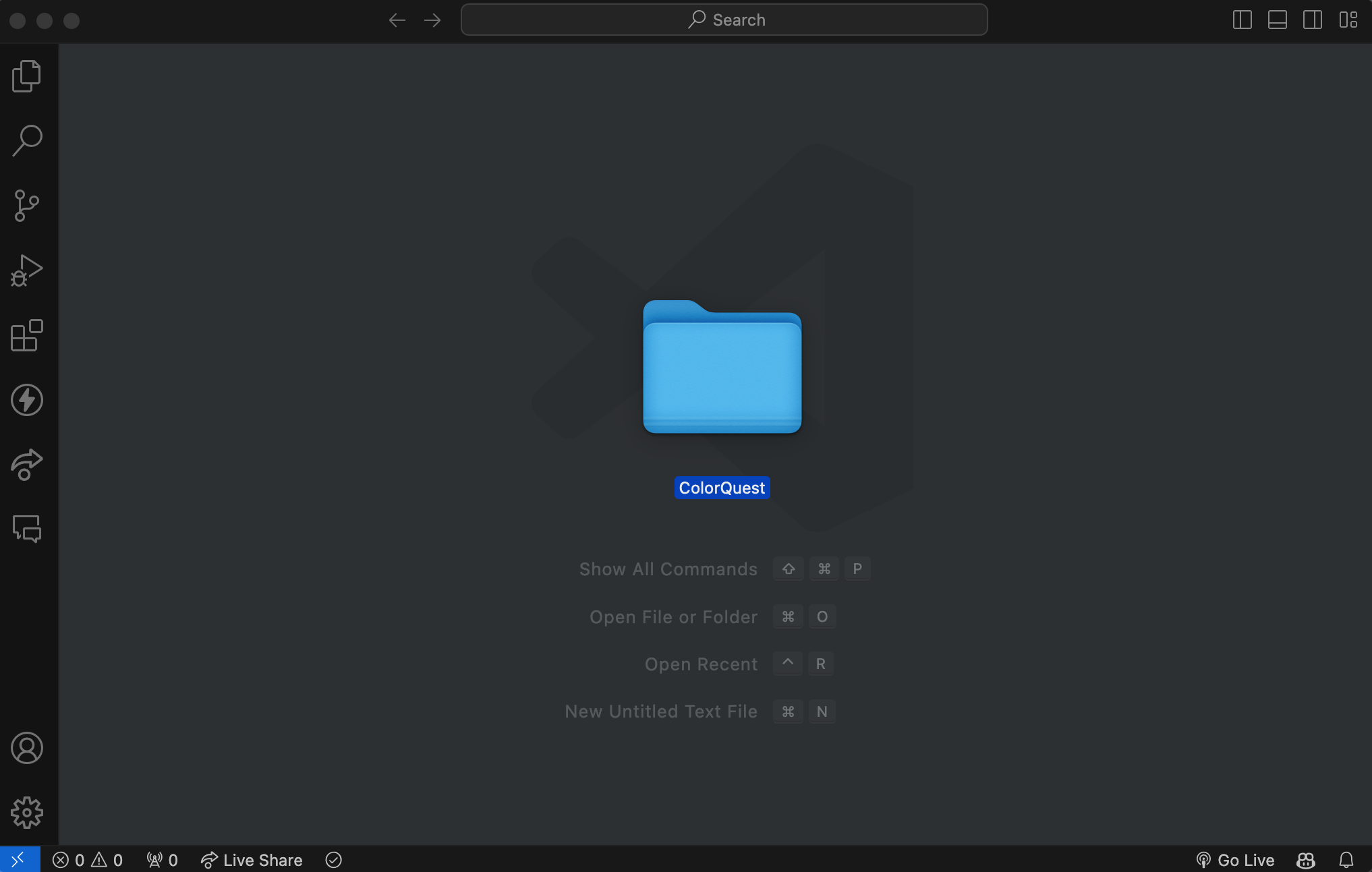Image resolution: width=1372 pixels, height=872 pixels.
Task: Go back with the left arrow
Action: pos(397,20)
